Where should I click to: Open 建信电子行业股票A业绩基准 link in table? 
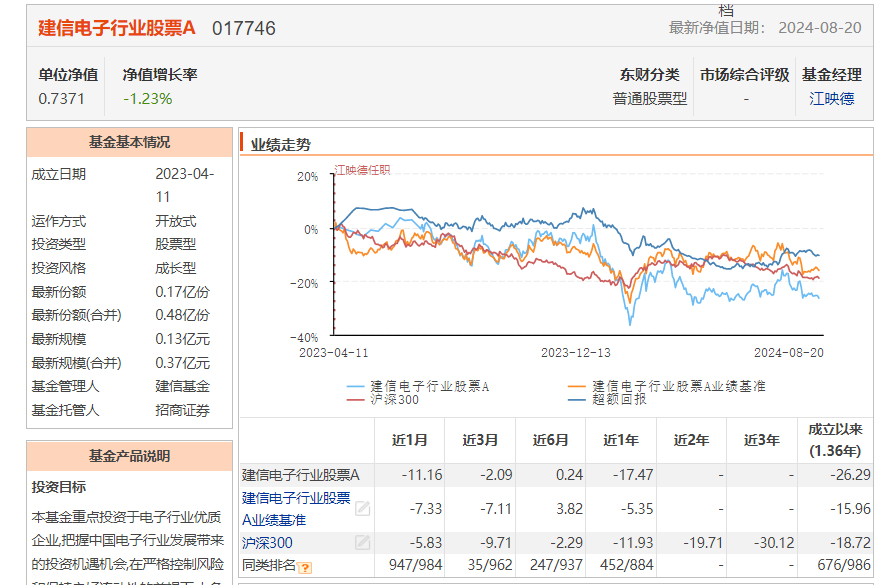tap(296, 508)
